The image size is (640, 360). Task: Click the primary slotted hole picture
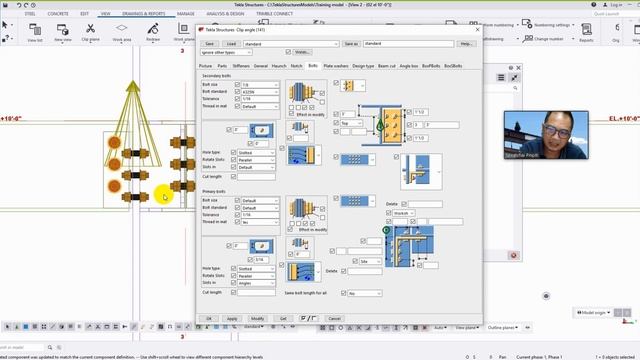tap(262, 246)
